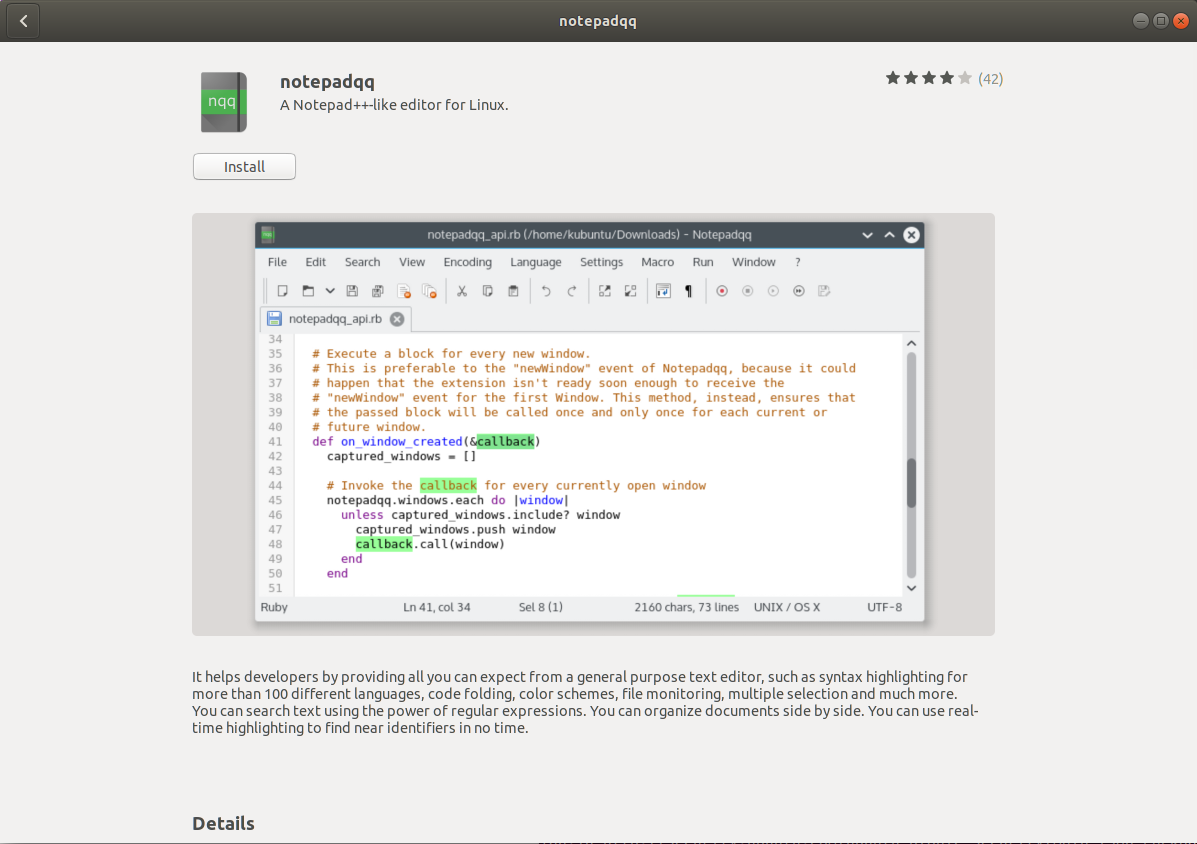This screenshot has width=1197, height=844.
Task: Click 'Sel 8 (1)' status entry
Action: [x=540, y=607]
